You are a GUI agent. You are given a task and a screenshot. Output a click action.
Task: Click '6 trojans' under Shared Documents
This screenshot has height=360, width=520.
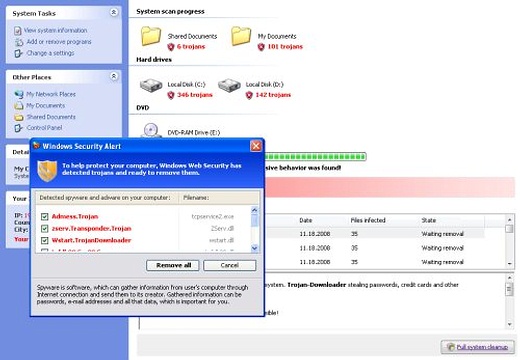coord(191,47)
